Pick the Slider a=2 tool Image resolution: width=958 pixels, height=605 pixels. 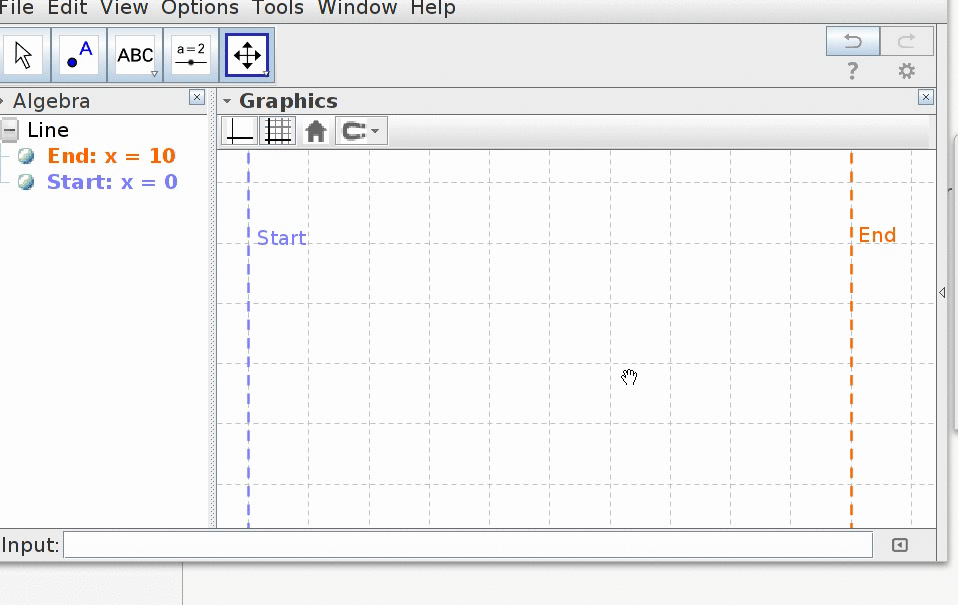click(191, 55)
